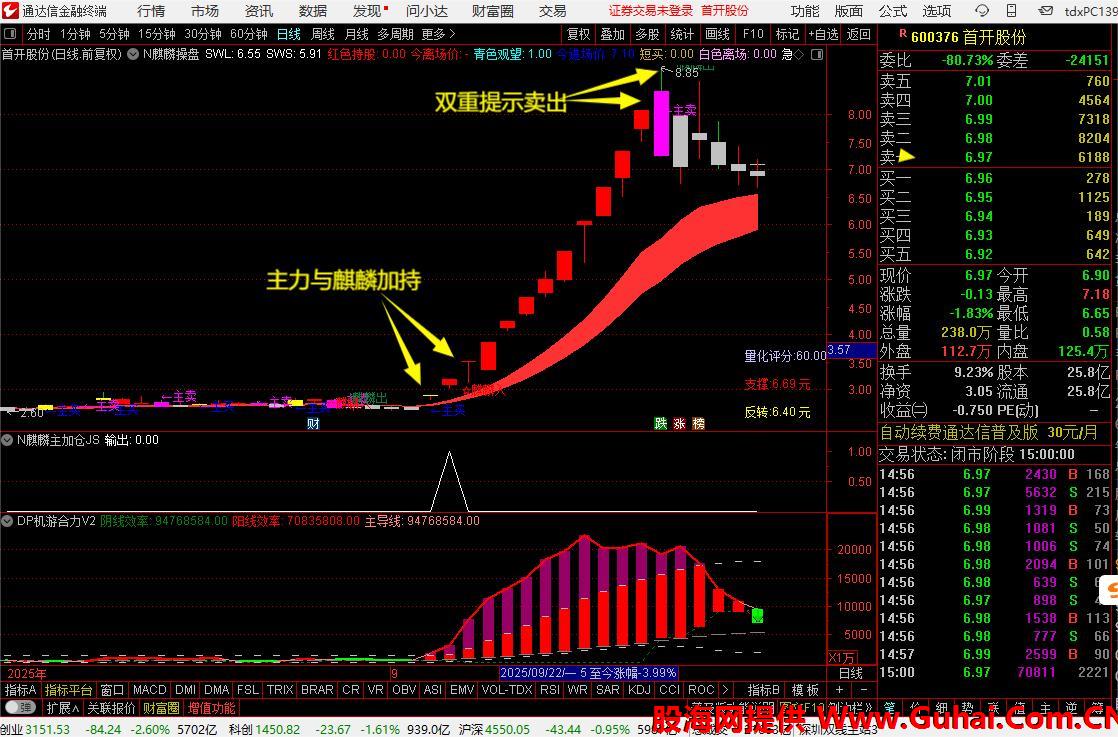Open the 功能 menu
Screen dimensions: 1118x737
805,11
